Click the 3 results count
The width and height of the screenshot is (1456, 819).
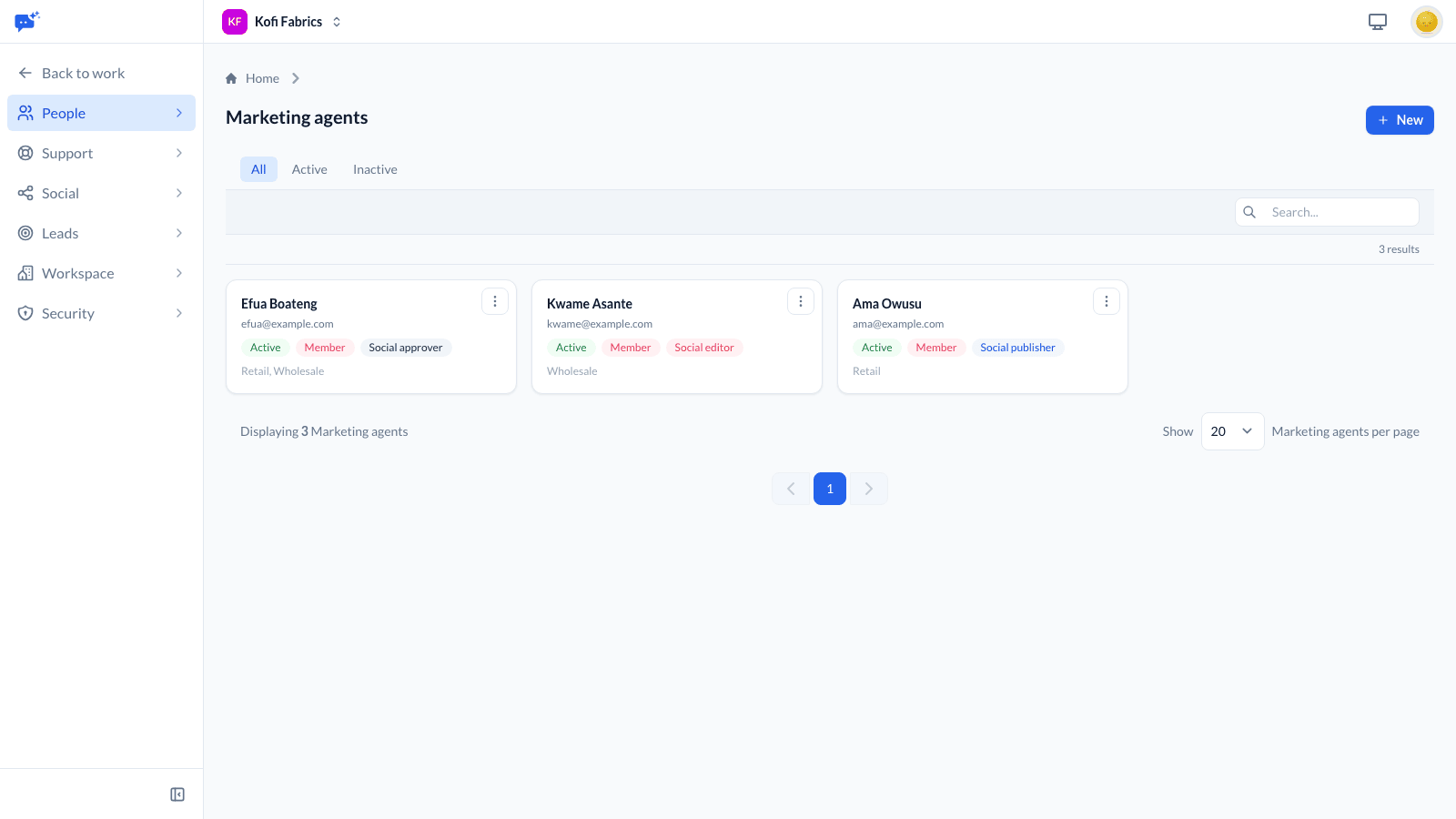[1399, 249]
